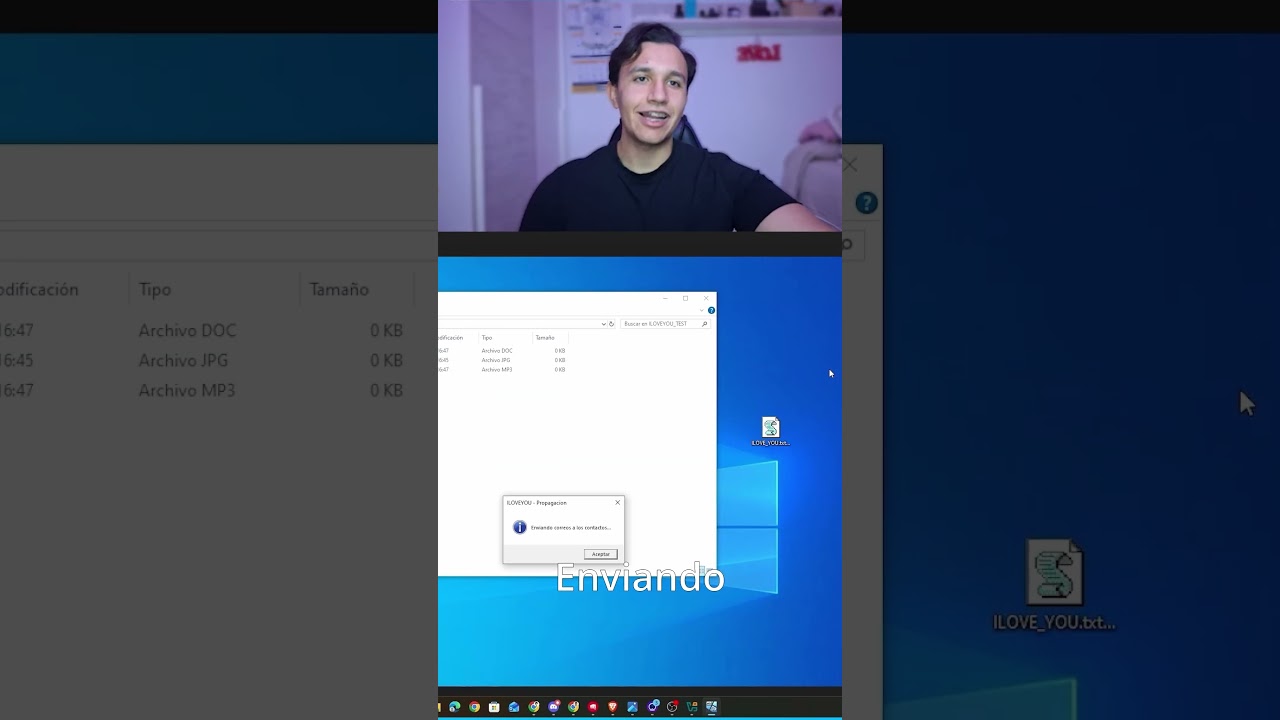
Task: Open the Mail app from the taskbar
Action: click(514, 707)
